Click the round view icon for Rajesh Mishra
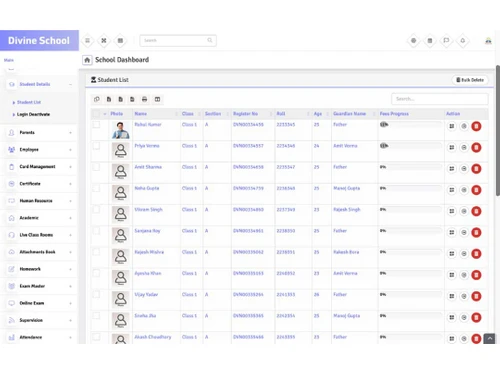Screen dimensions: 500x375 point(464,254)
